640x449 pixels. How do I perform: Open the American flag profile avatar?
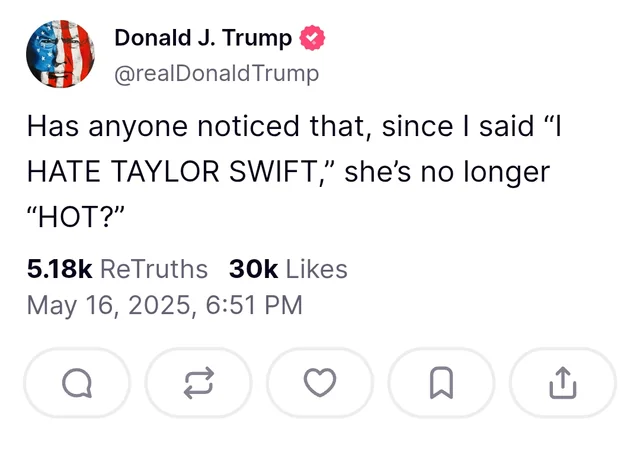tap(61, 55)
